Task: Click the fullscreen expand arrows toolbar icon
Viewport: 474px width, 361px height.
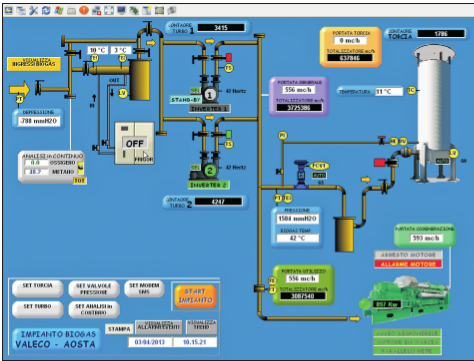Action: pos(109,11)
